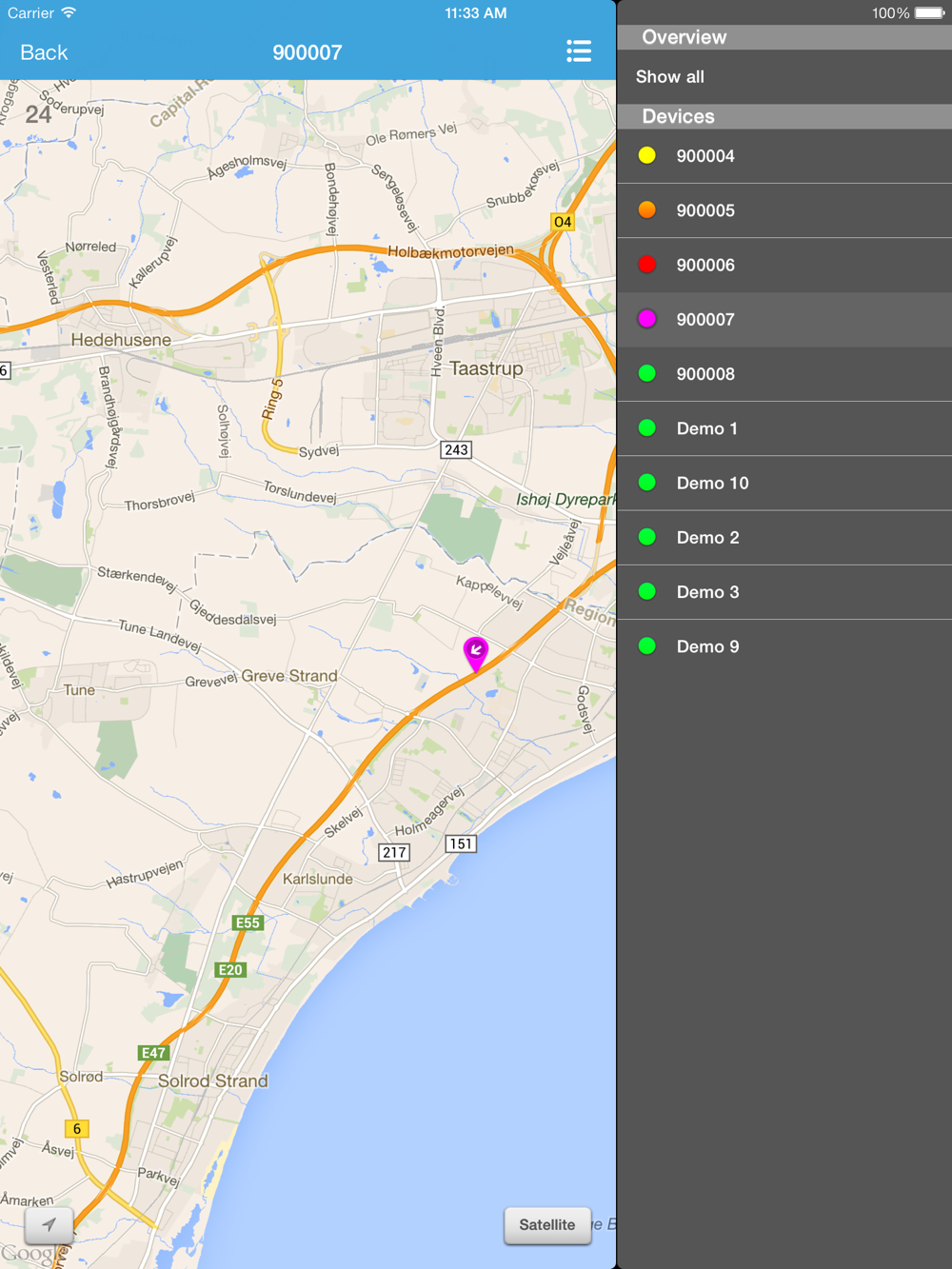Select the magenta device pin on map
The height and width of the screenshot is (1269, 952).
coord(476,654)
